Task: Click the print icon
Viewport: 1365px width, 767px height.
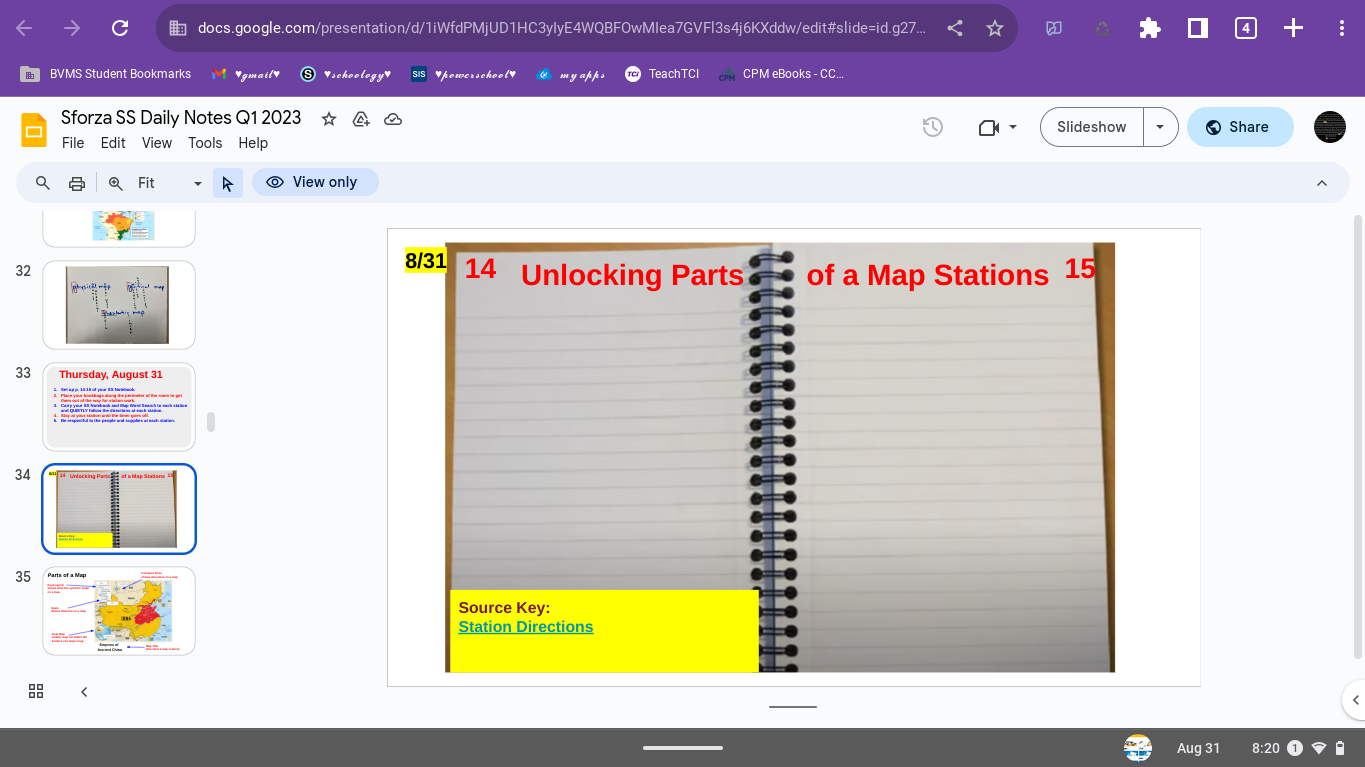Action: [77, 183]
